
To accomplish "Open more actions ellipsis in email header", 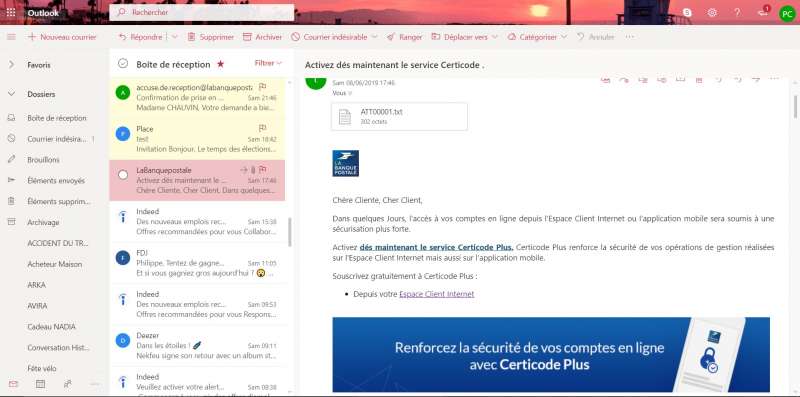I will [x=774, y=79].
